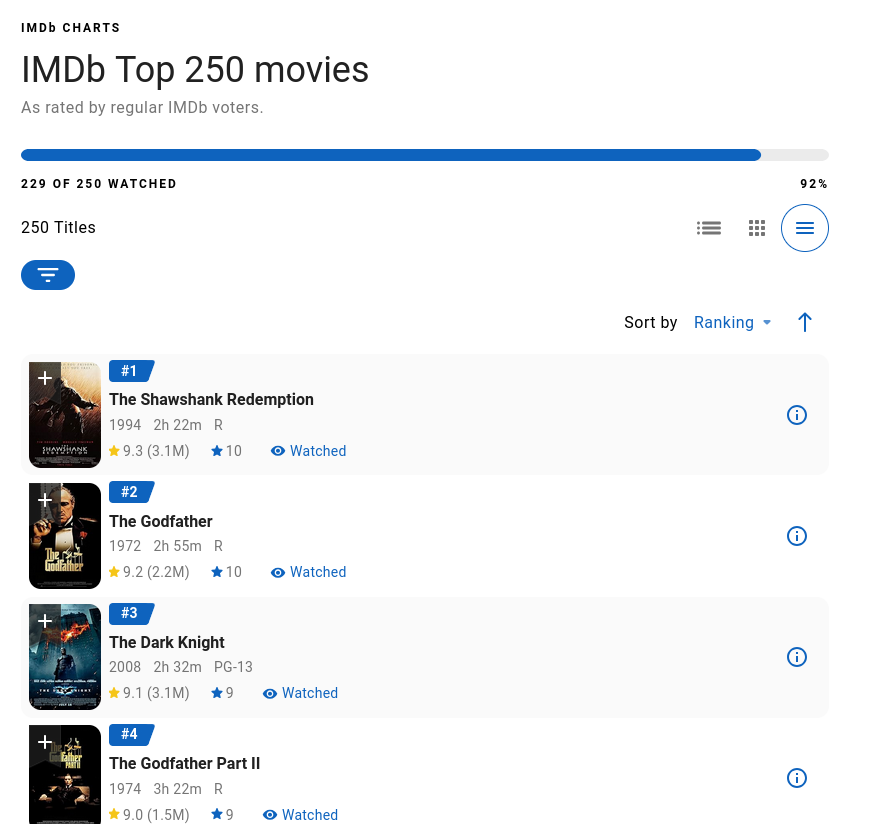Viewport: 869px width, 824px height.
Task: Switch to detailed list view icon
Action: point(709,228)
